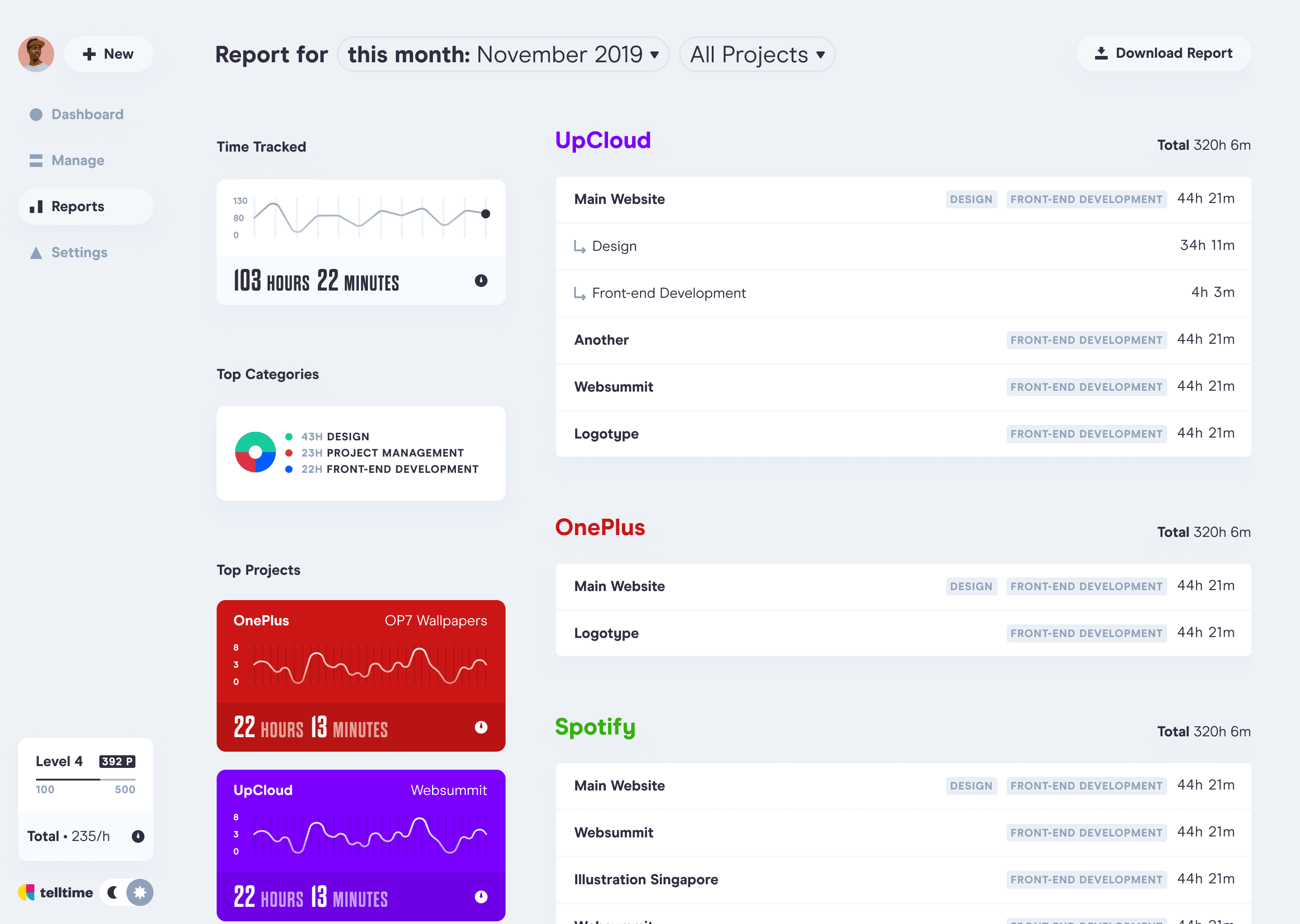This screenshot has width=1300, height=924.
Task: Click the New button
Action: click(108, 54)
